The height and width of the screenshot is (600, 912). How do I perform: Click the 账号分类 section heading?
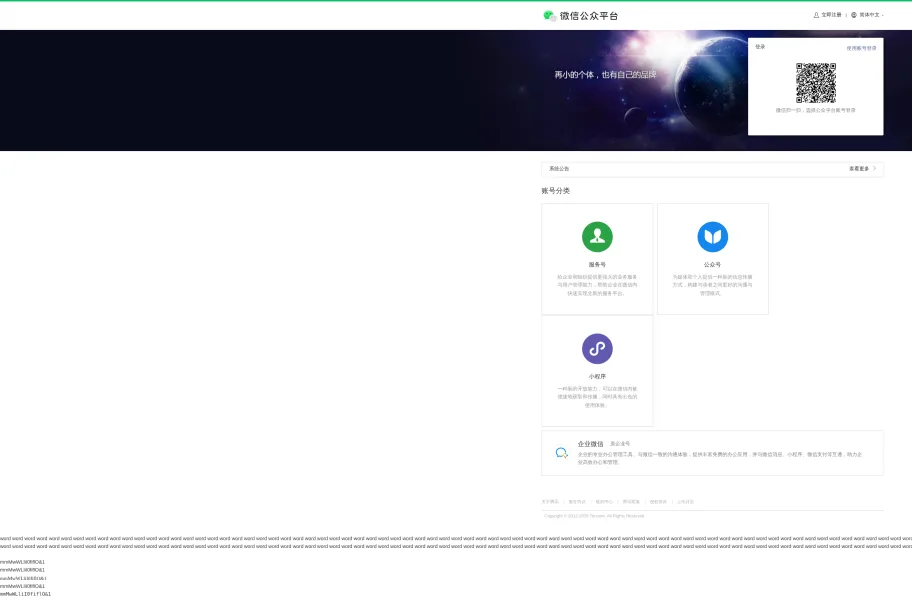[555, 191]
